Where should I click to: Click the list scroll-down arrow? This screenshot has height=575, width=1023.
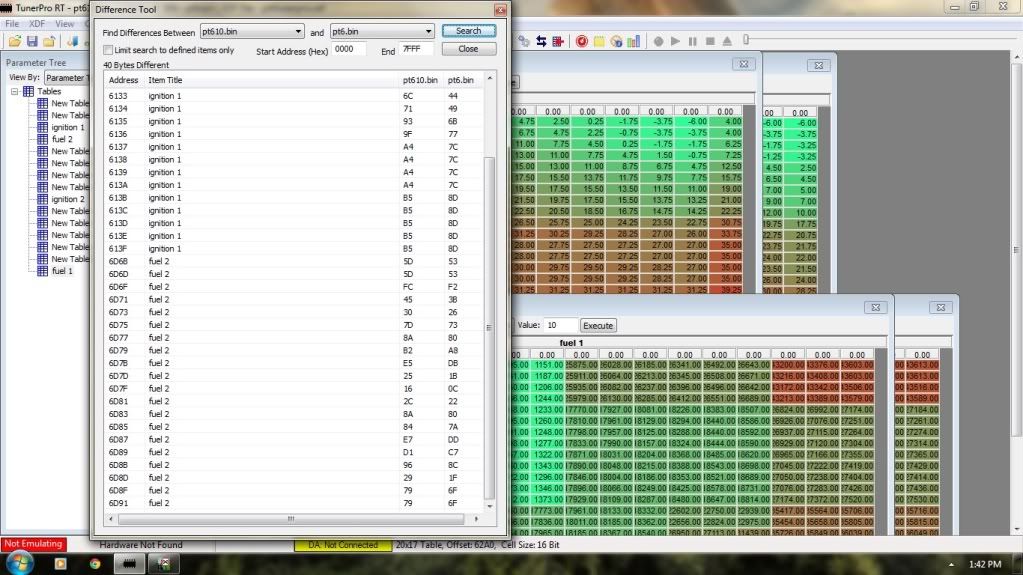click(489, 506)
